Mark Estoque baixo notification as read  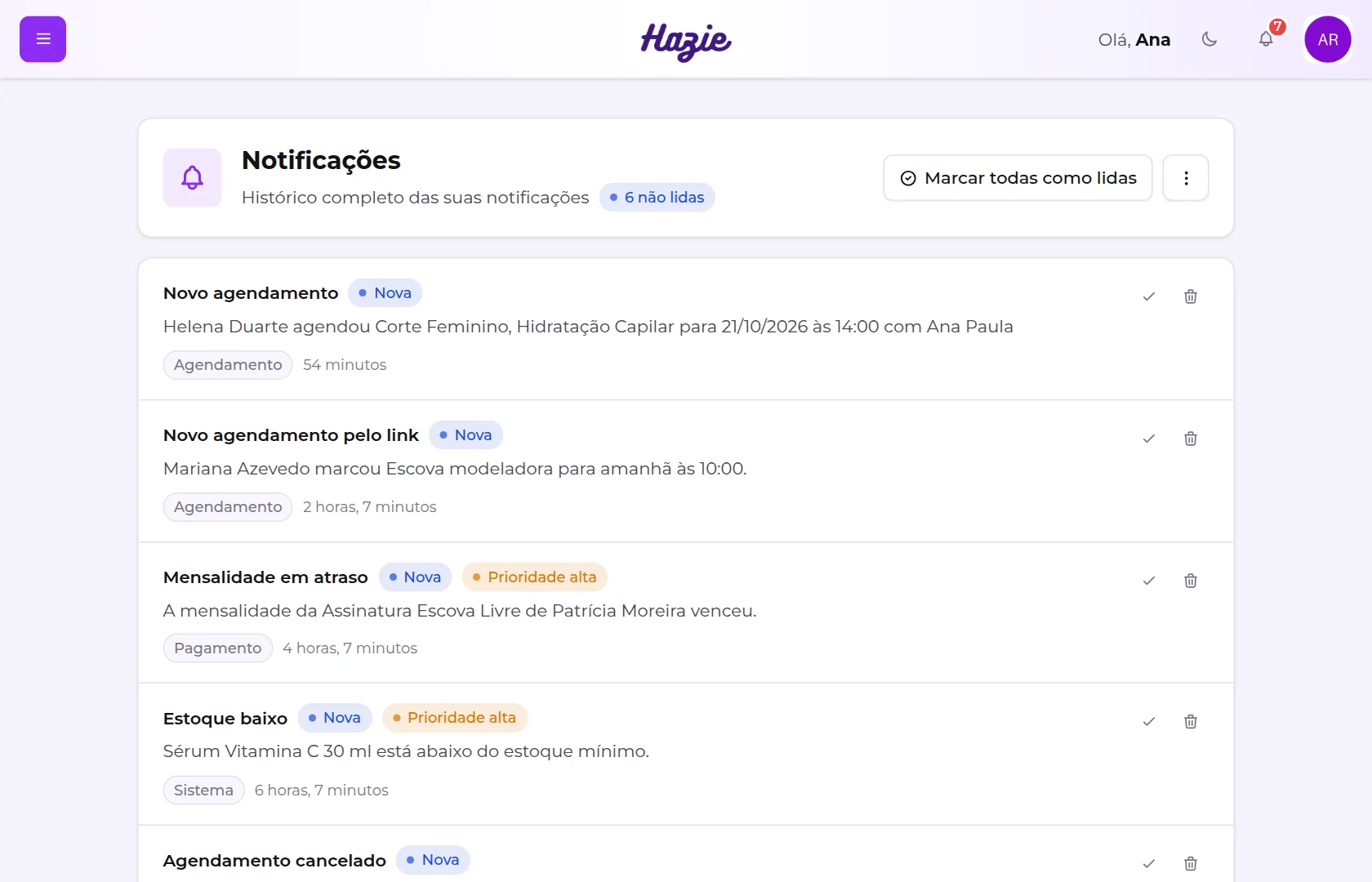click(1149, 722)
